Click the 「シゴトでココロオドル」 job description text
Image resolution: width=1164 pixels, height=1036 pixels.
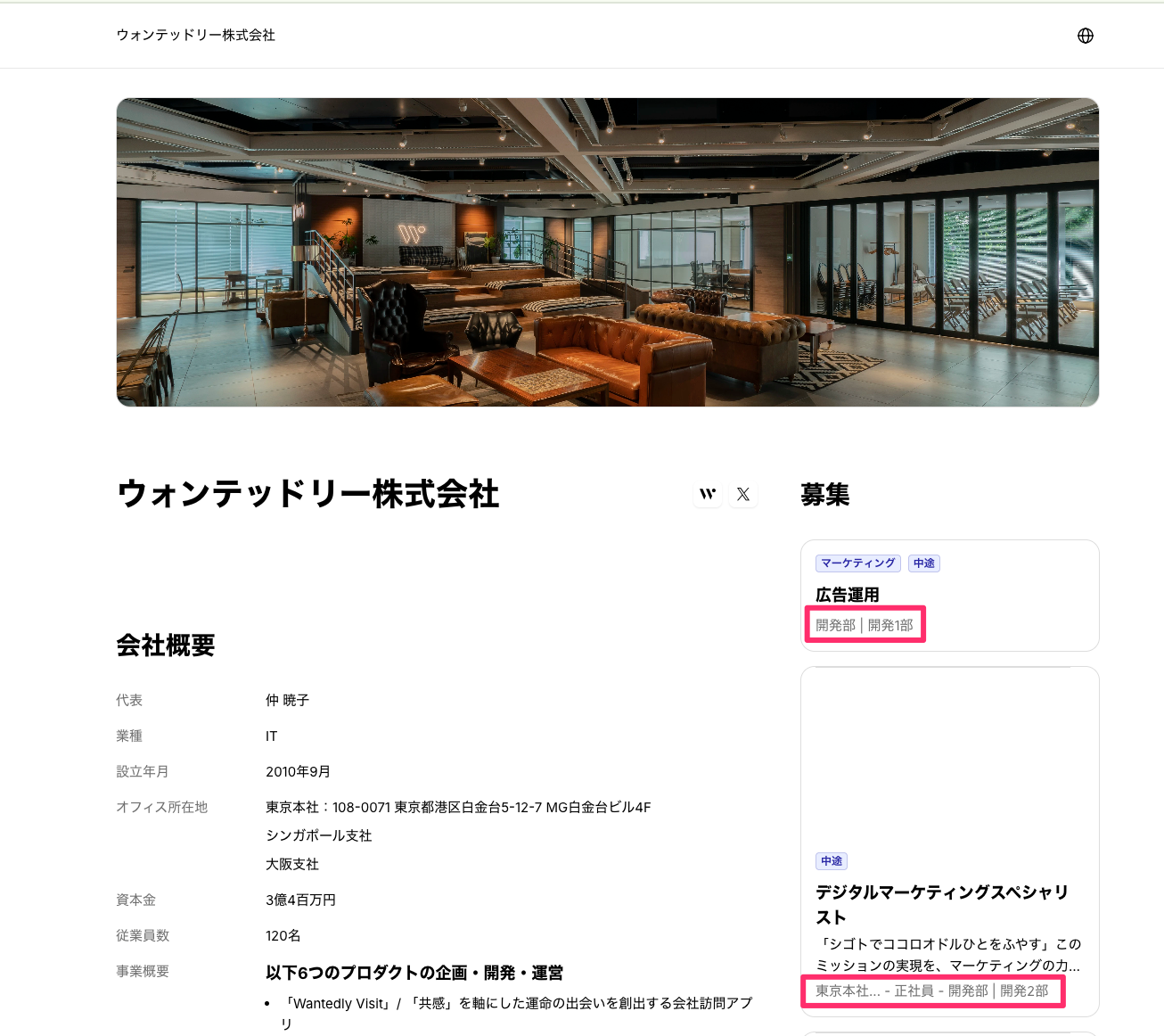[947, 955]
